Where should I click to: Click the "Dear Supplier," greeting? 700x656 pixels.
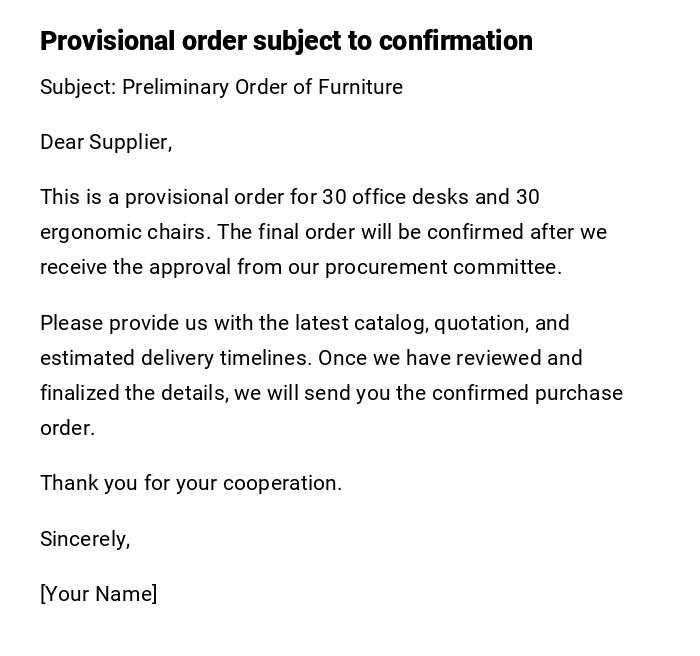106,142
